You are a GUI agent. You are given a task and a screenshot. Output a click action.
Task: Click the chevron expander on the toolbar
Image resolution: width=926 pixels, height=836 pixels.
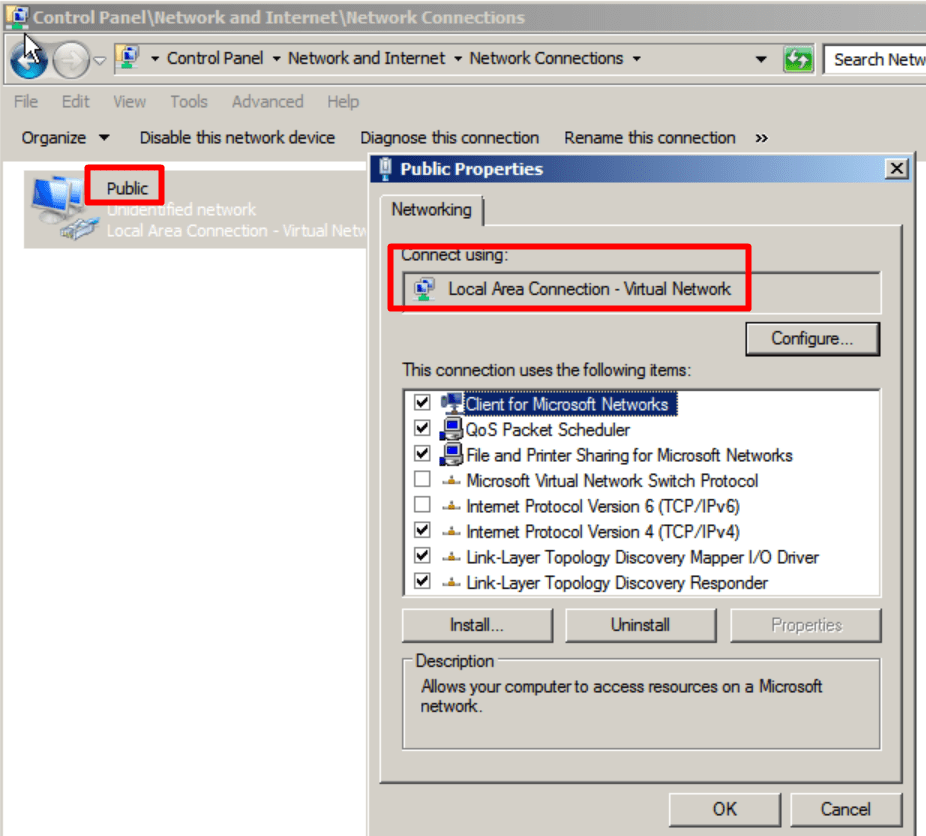click(x=761, y=137)
